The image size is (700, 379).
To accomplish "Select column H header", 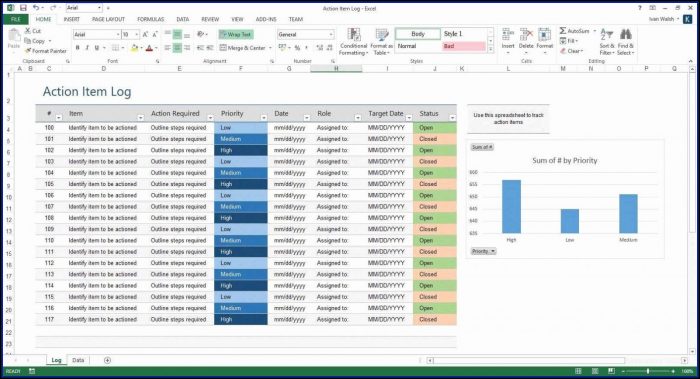I will coord(336,69).
